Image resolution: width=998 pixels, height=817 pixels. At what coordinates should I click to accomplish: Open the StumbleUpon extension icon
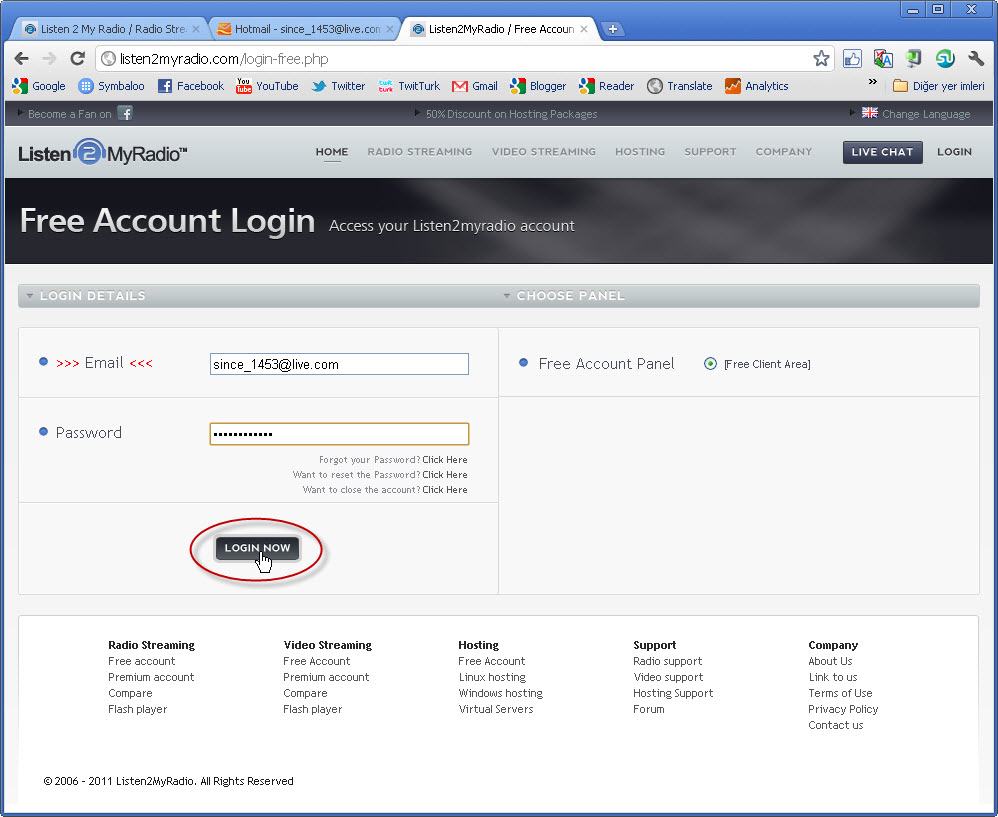pos(945,59)
